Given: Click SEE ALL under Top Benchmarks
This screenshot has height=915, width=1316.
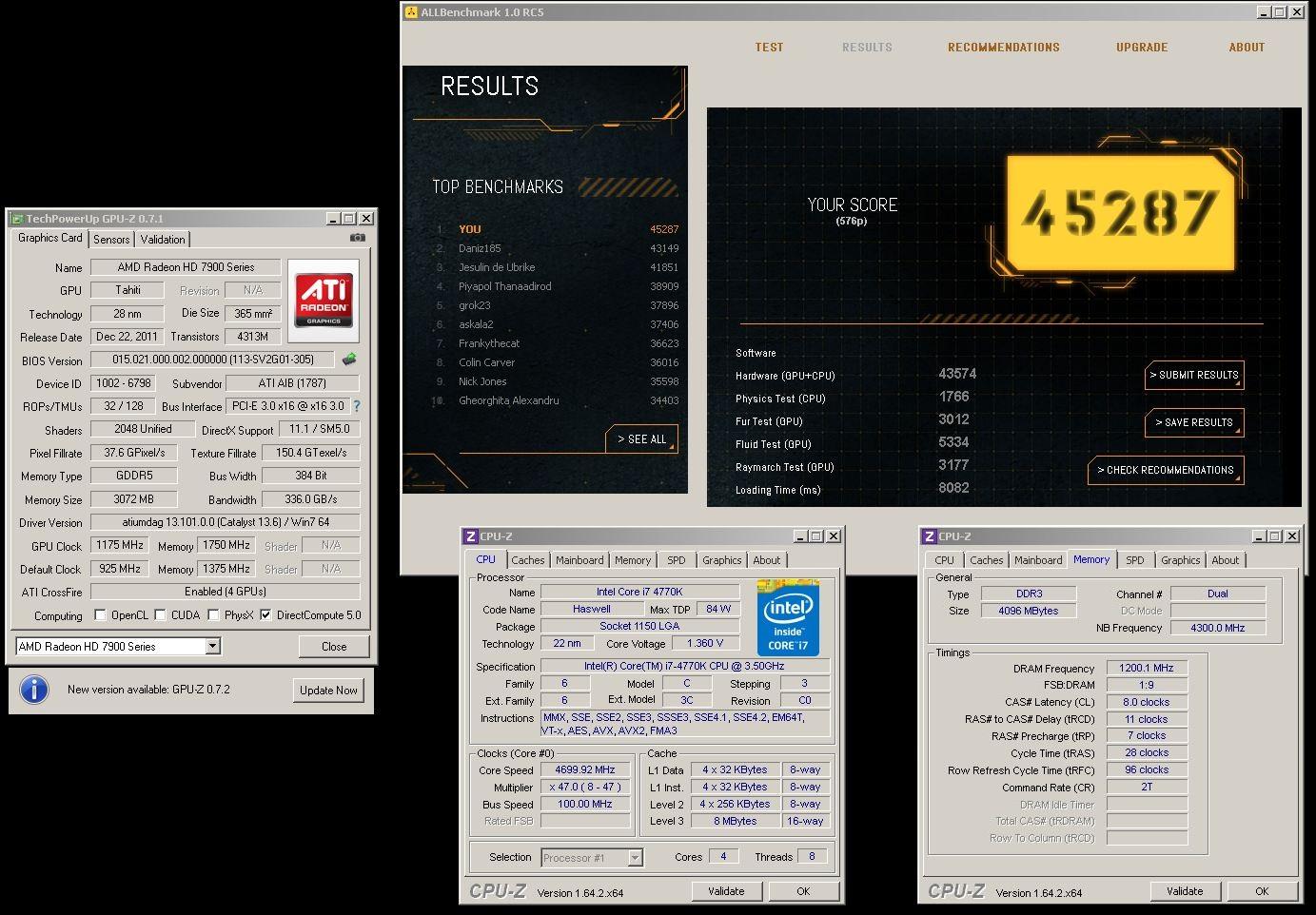Looking at the screenshot, I should click(x=641, y=439).
